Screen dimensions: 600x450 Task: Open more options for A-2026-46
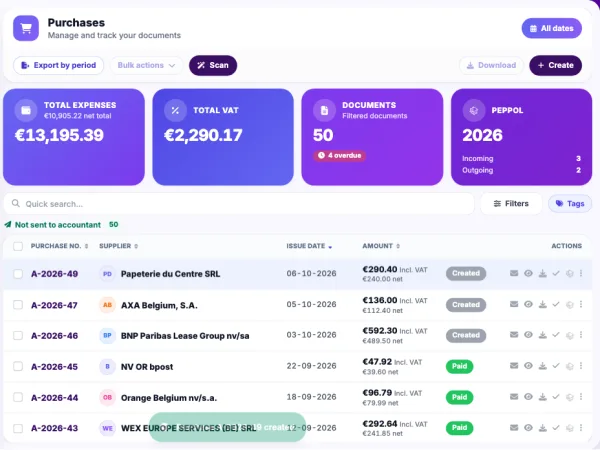click(581, 335)
